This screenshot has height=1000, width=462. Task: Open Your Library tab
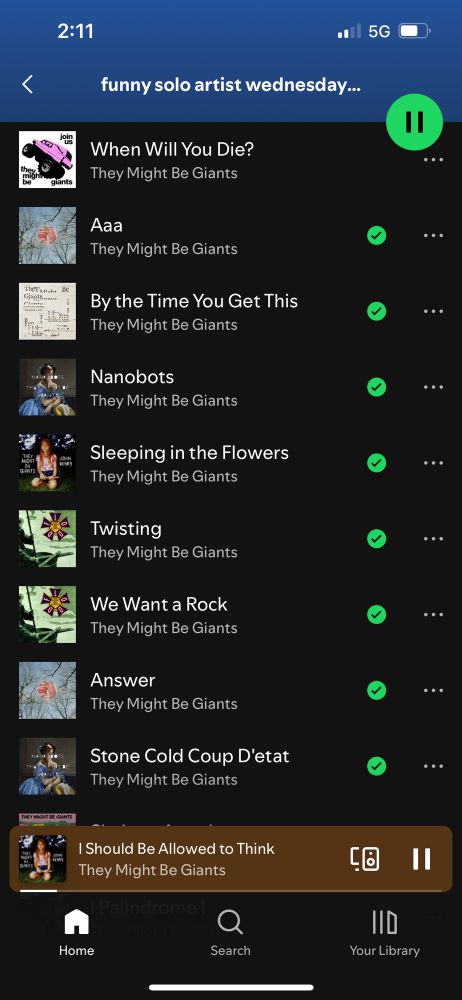[x=384, y=934]
